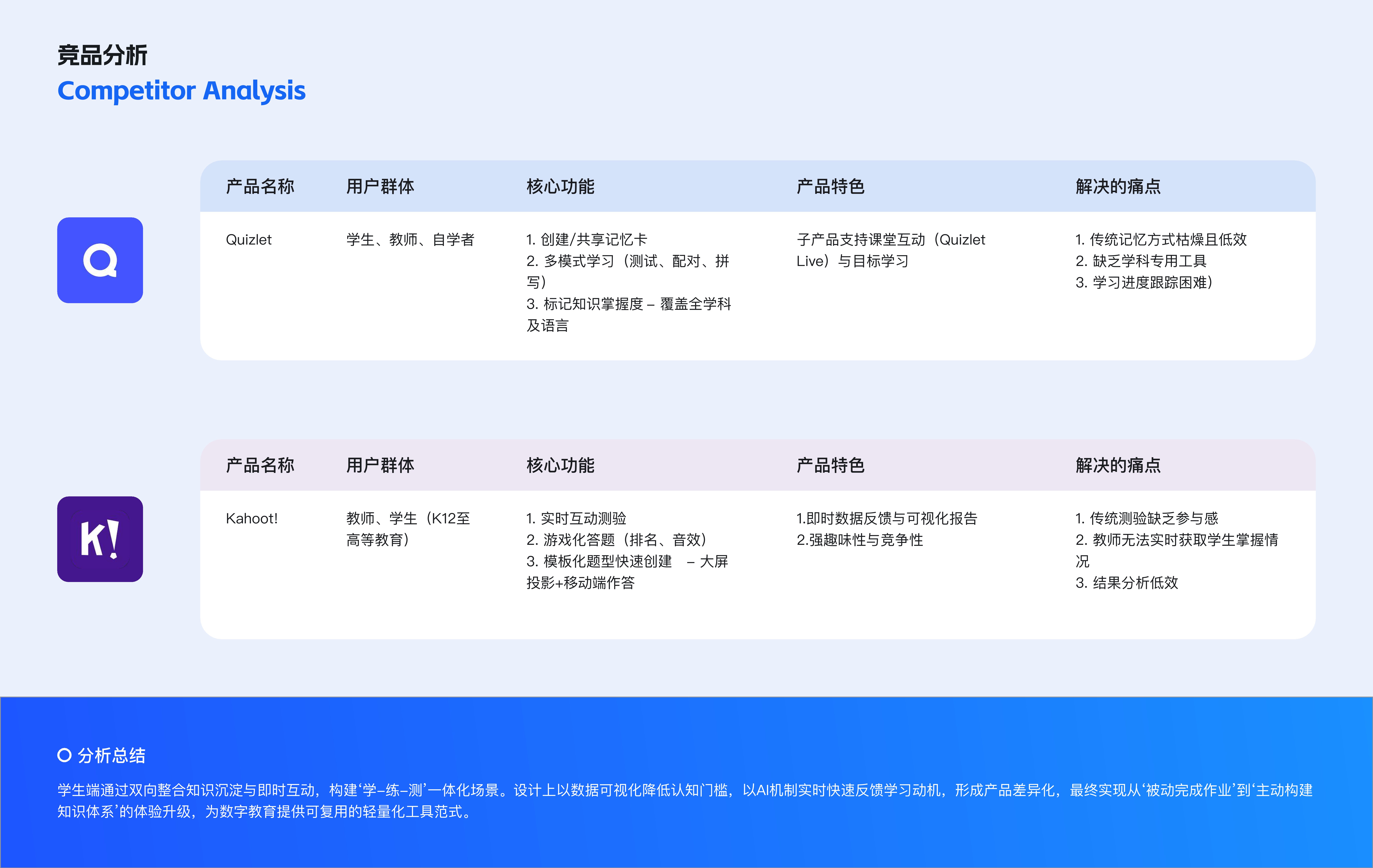Screen dimensions: 1373x868
Task: Select the Quizlet product name cell
Action: 249,239
